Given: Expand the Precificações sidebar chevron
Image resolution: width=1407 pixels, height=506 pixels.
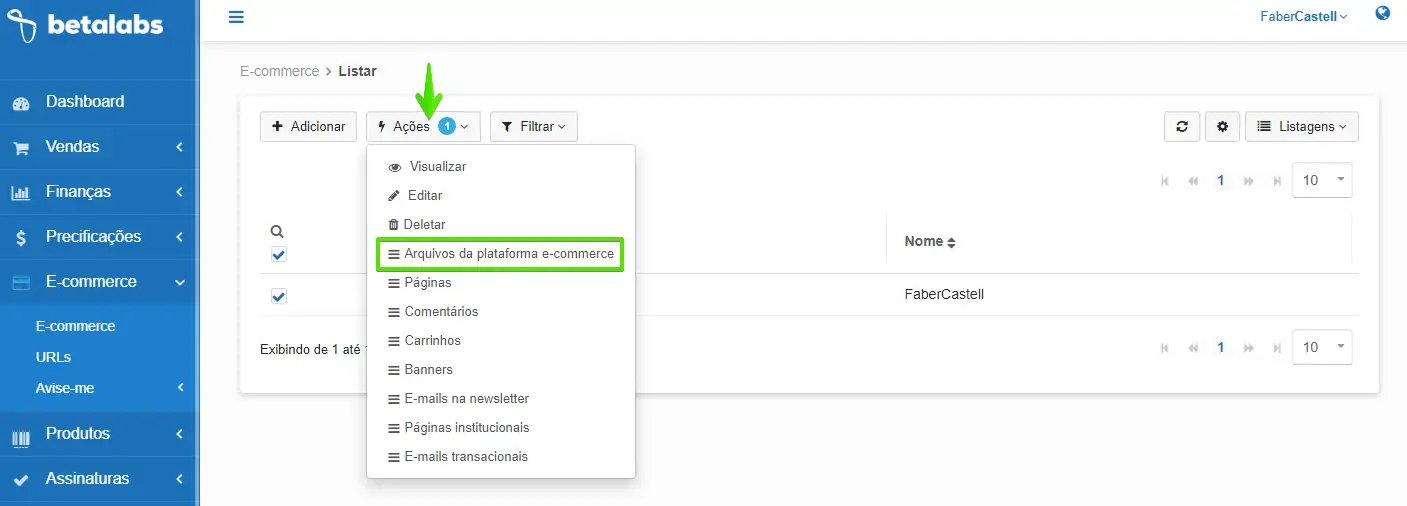Looking at the screenshot, I should coord(179,237).
